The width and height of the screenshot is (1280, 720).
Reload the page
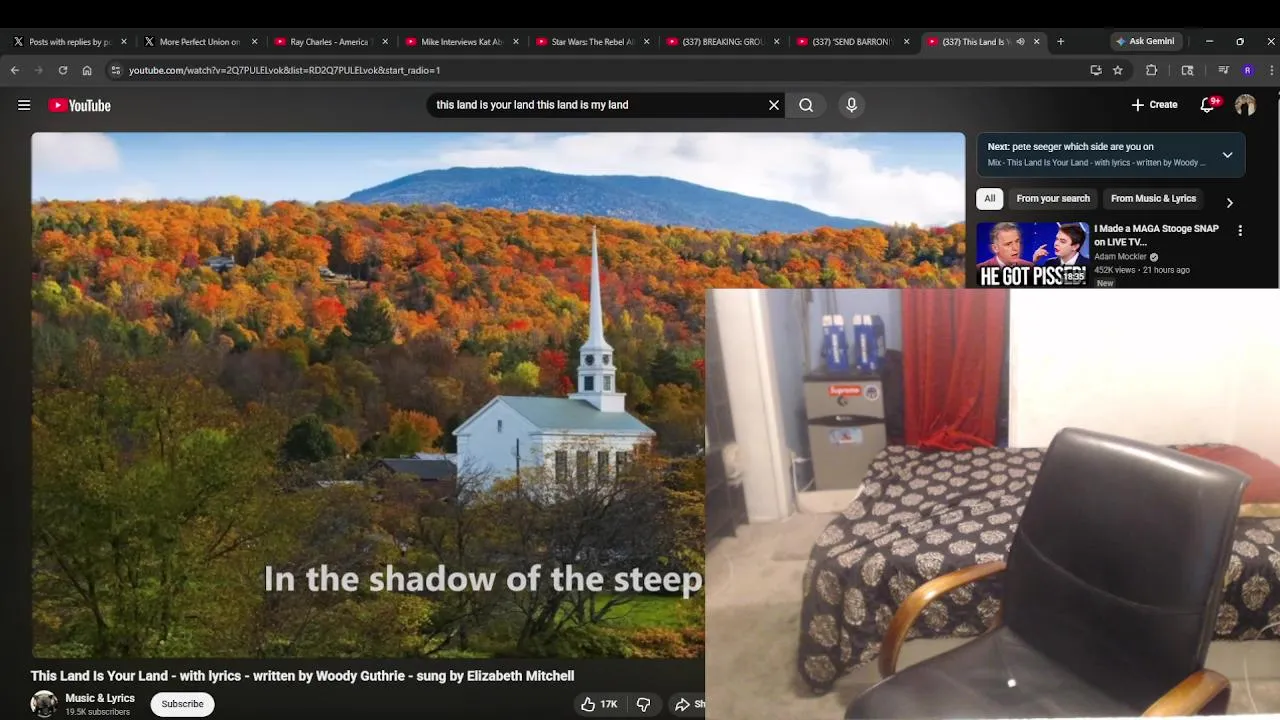63,70
